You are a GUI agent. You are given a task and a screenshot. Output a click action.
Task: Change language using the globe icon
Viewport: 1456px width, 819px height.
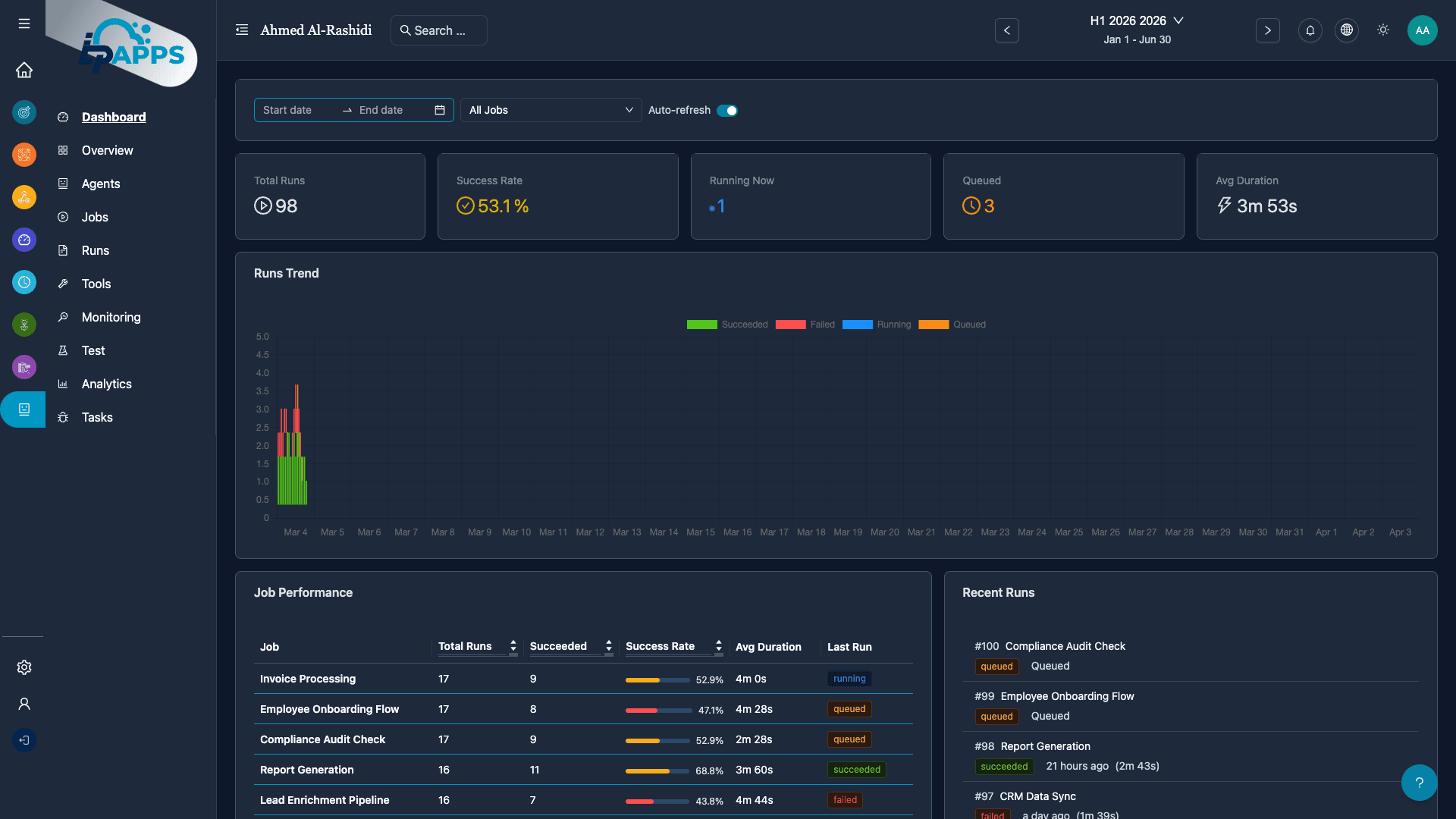(x=1346, y=30)
